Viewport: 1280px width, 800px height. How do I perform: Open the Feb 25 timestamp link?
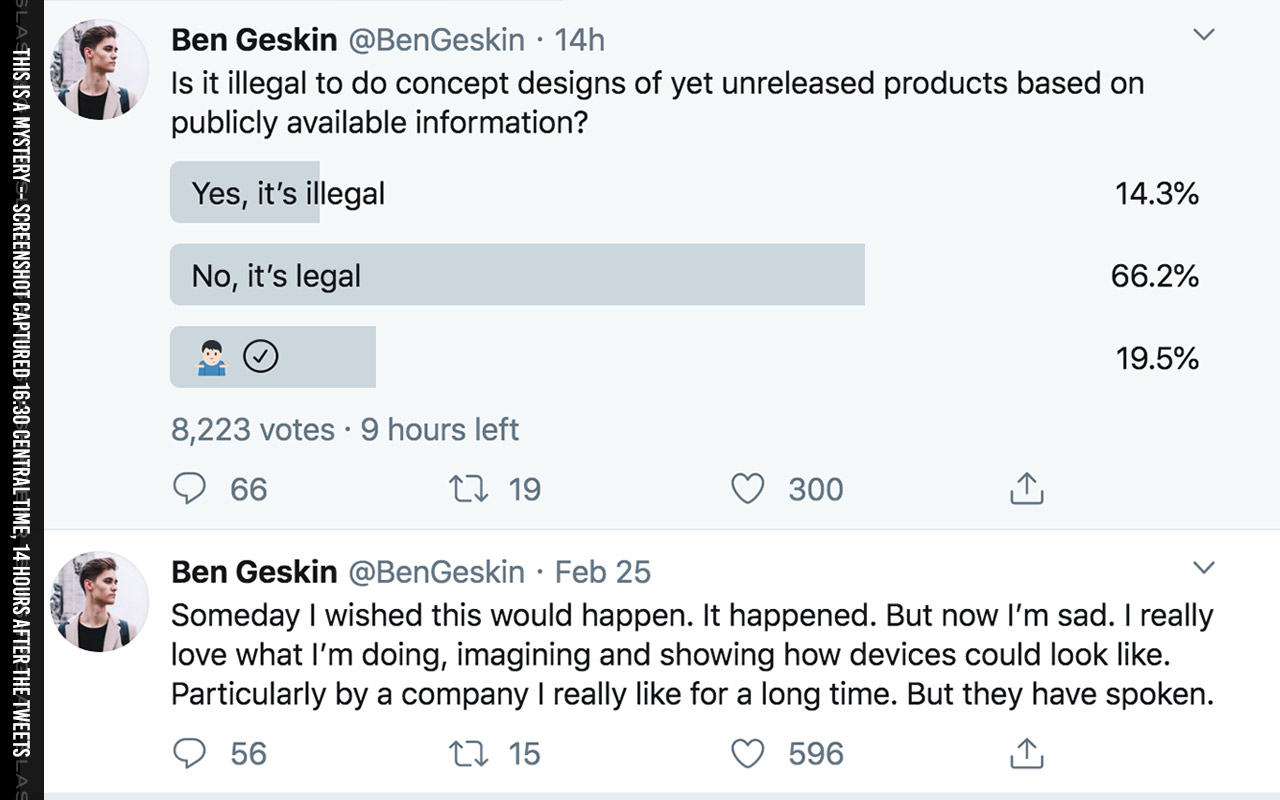(602, 571)
